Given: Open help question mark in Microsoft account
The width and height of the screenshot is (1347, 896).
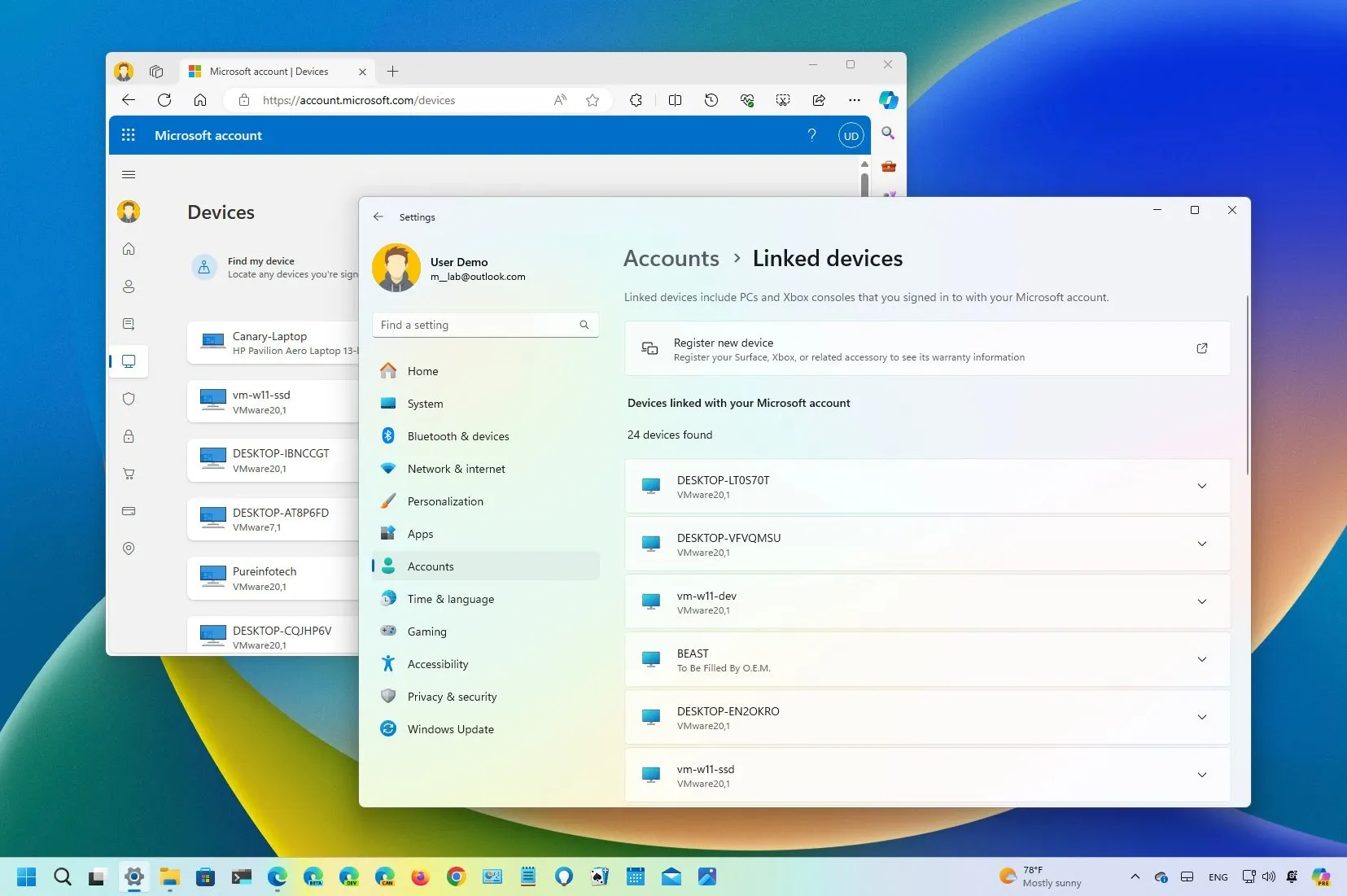Looking at the screenshot, I should (x=811, y=135).
